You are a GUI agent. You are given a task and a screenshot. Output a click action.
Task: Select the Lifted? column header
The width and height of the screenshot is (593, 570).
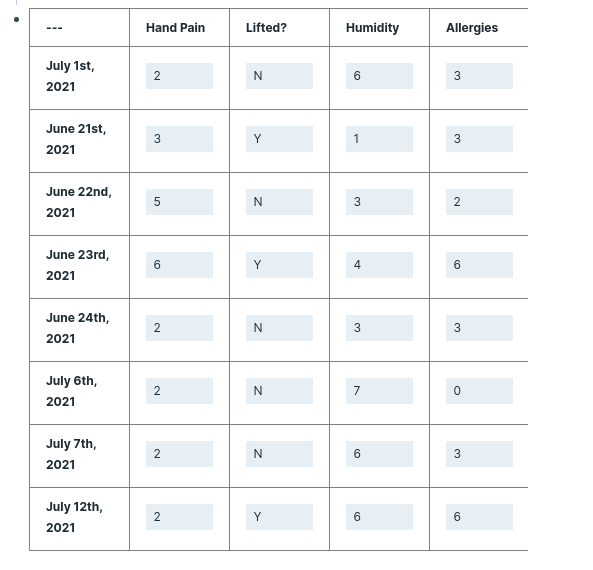pos(266,28)
